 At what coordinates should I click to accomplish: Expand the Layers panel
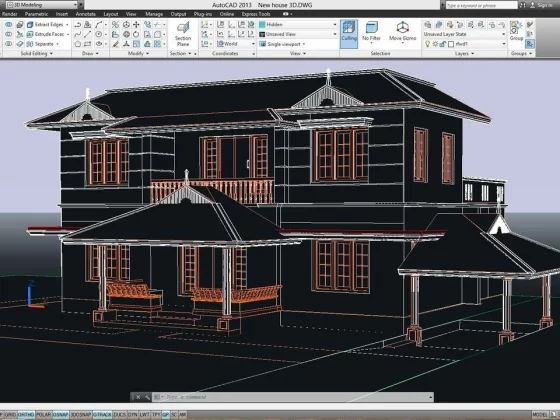point(464,54)
